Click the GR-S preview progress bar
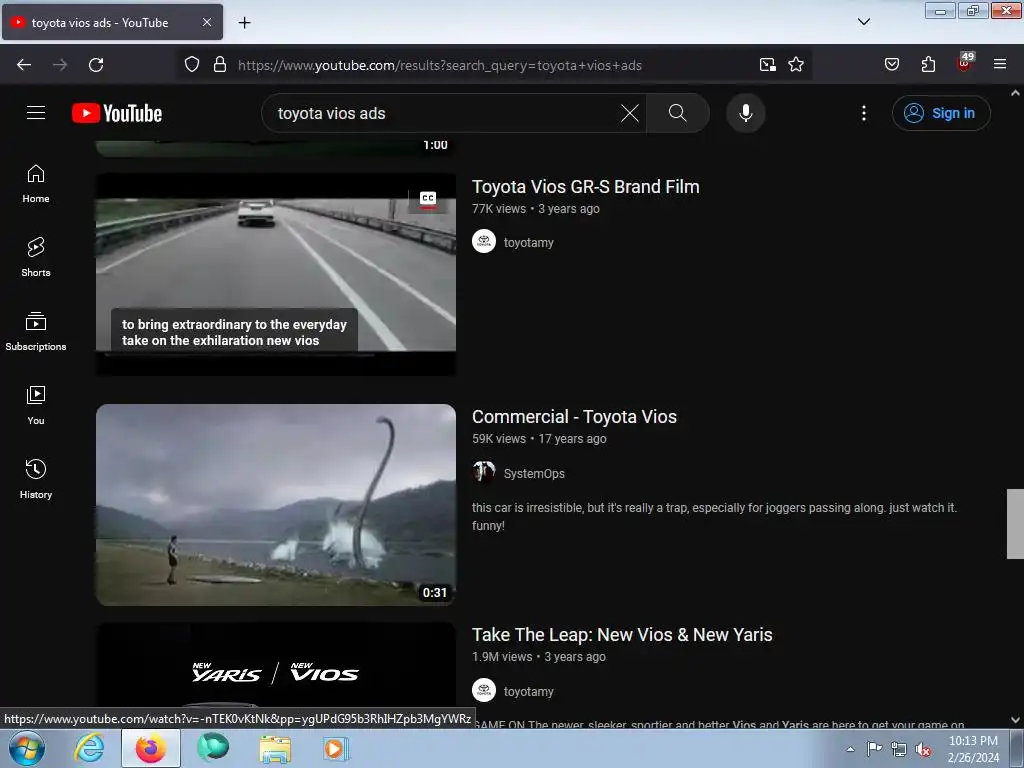Image resolution: width=1024 pixels, height=768 pixels. [x=276, y=355]
